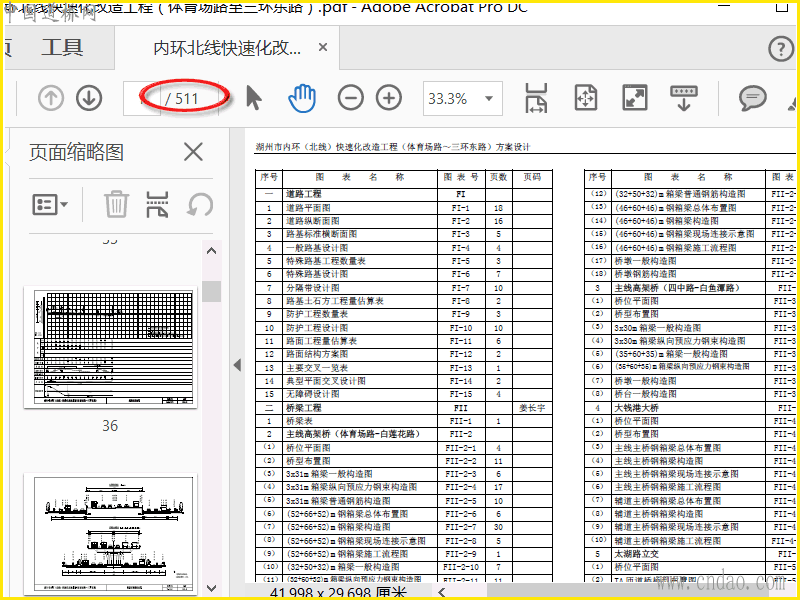Image resolution: width=800 pixels, height=600 pixels.
Task: Zoom out with the minus button
Action: 351,98
